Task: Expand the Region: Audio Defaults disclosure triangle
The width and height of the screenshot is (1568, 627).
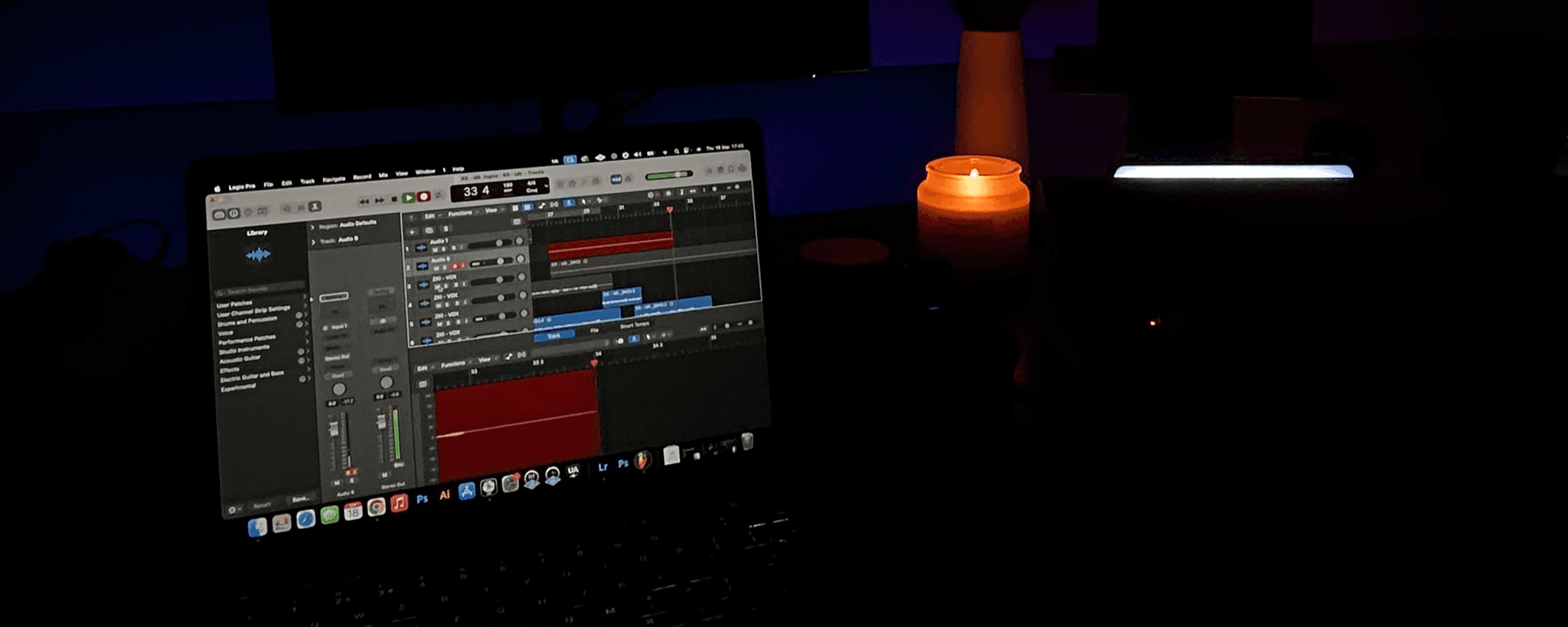Action: click(312, 227)
